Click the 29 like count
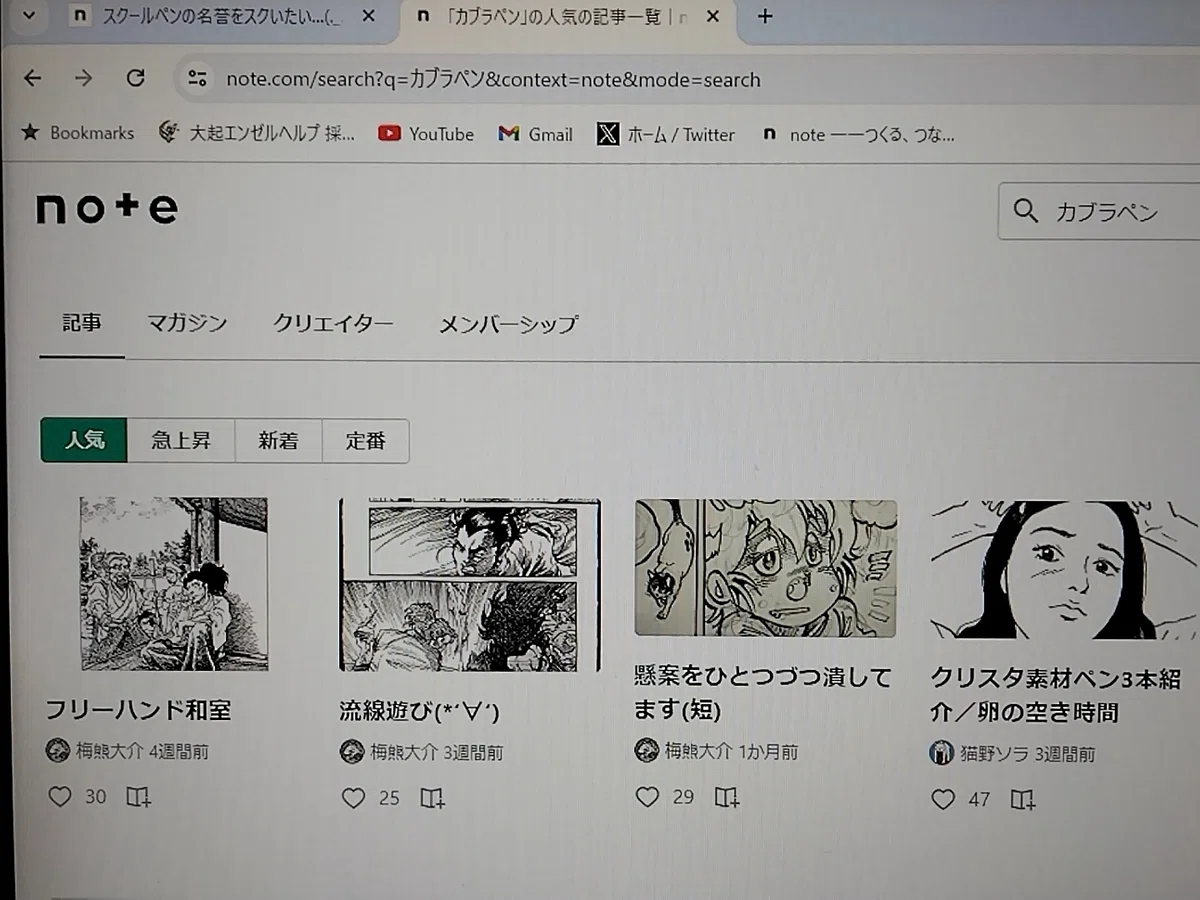This screenshot has width=1200, height=900. pyautogui.click(x=683, y=797)
